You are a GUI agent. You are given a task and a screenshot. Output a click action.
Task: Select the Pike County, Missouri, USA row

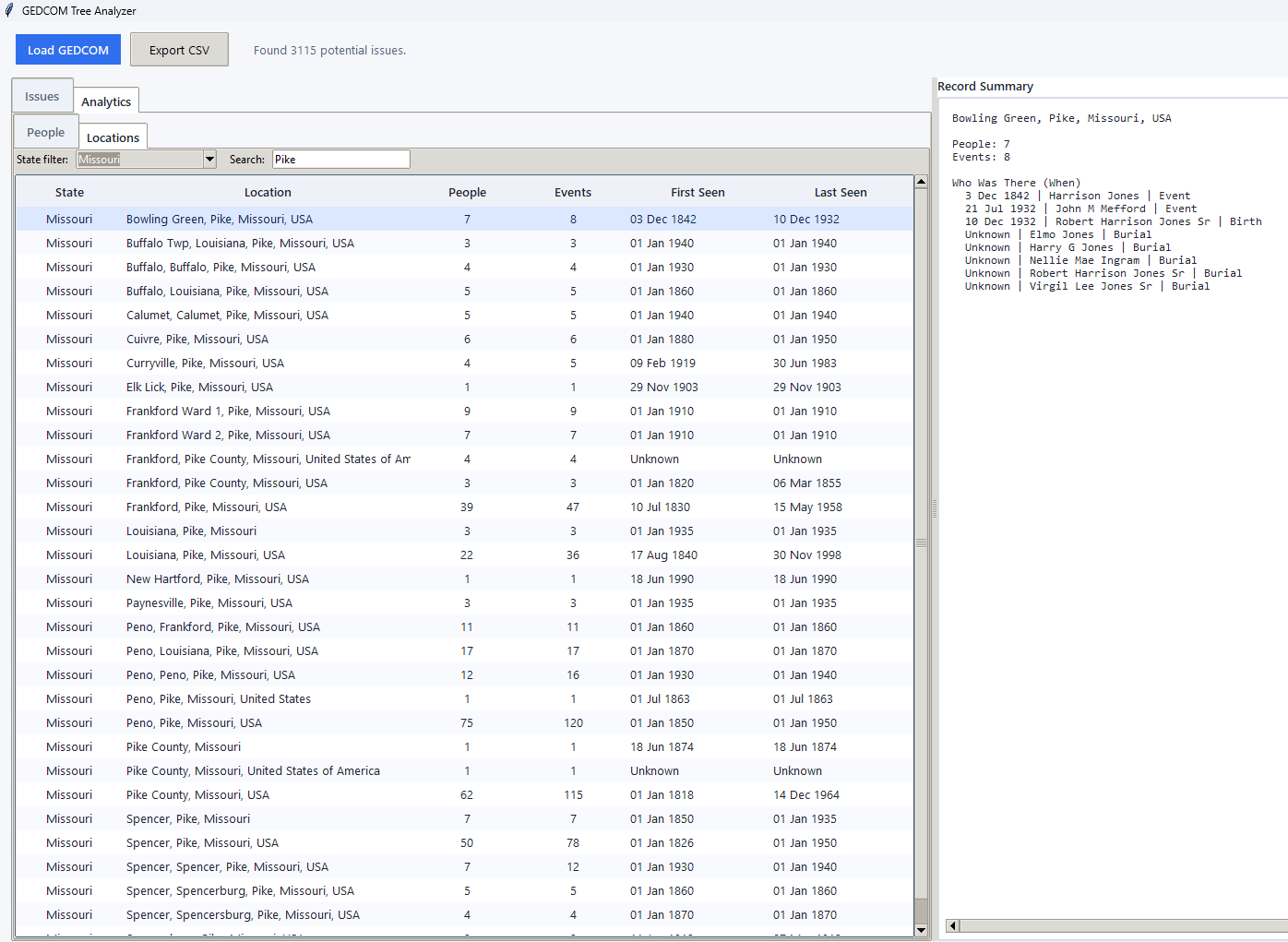(197, 795)
